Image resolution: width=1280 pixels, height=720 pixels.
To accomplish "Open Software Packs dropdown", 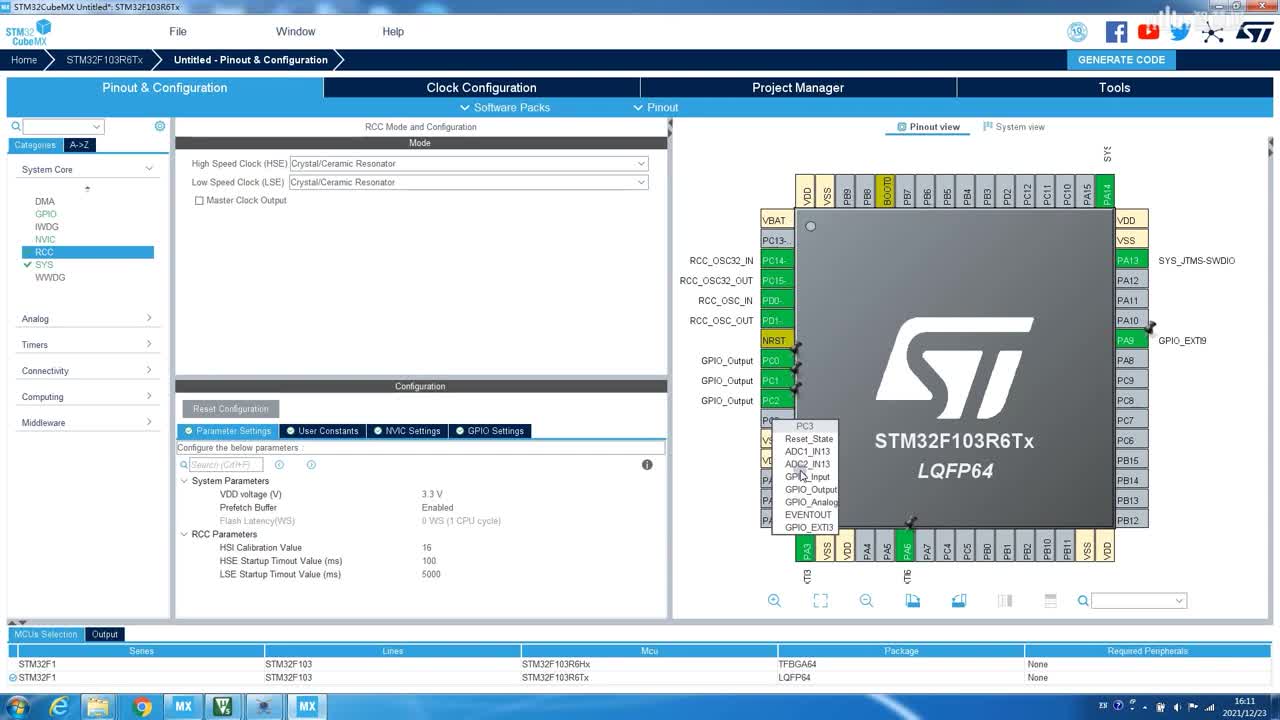I will pos(505,108).
